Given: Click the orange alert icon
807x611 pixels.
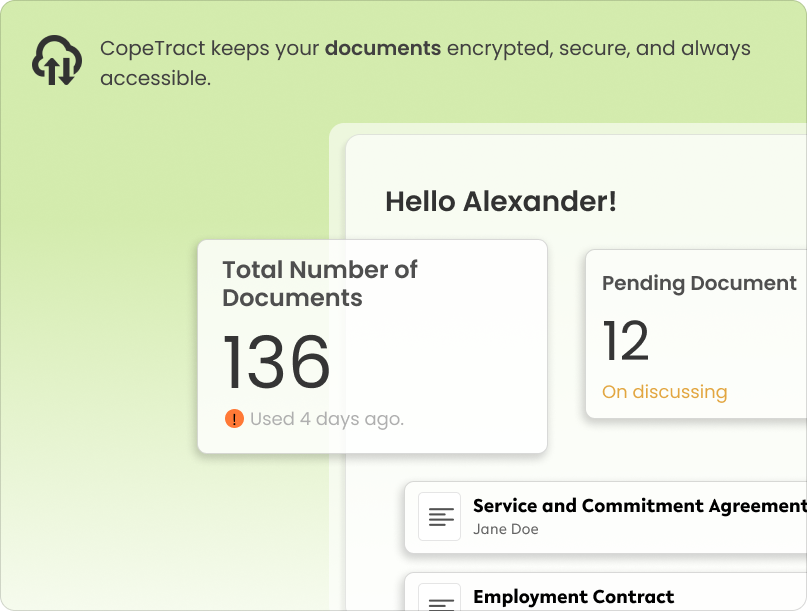Looking at the screenshot, I should coord(234,419).
